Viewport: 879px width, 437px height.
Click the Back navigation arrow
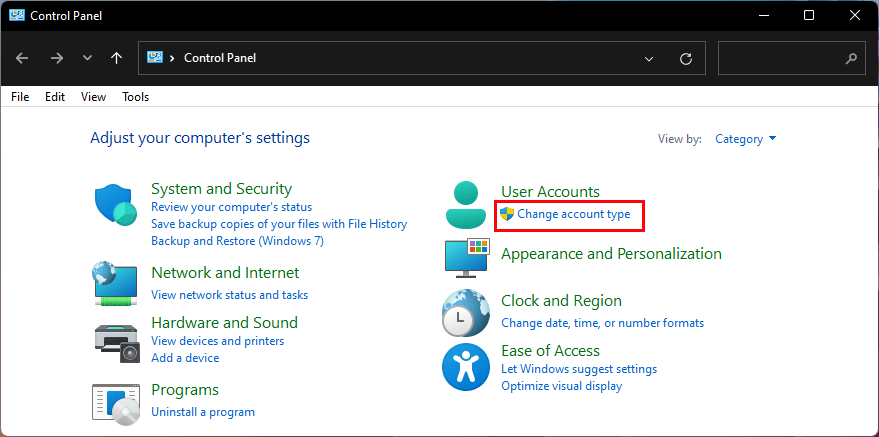(22, 58)
